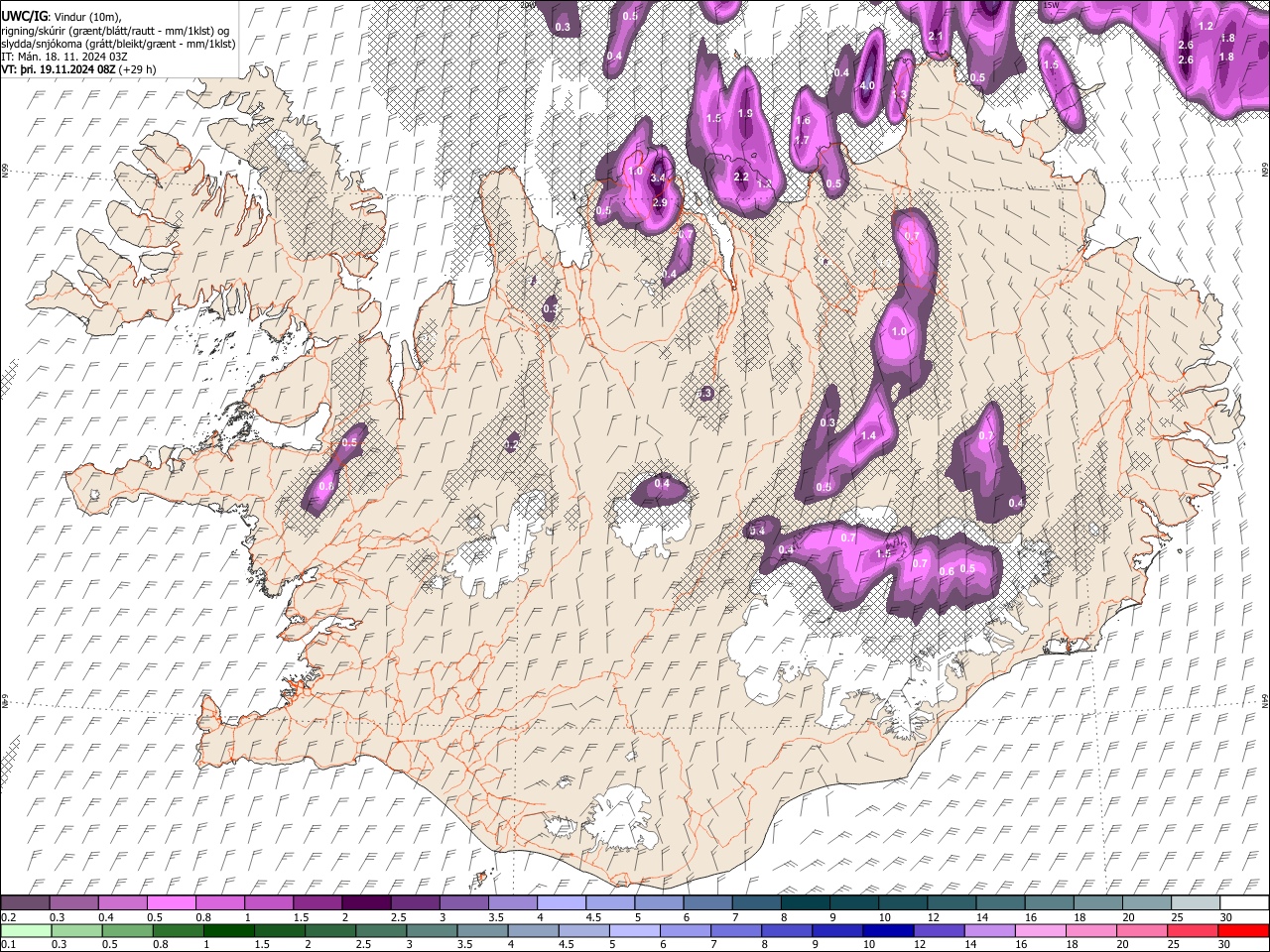1270x952 pixels.
Task: Select the deep blue 10–12 swatch, lower scale
Action: click(888, 930)
